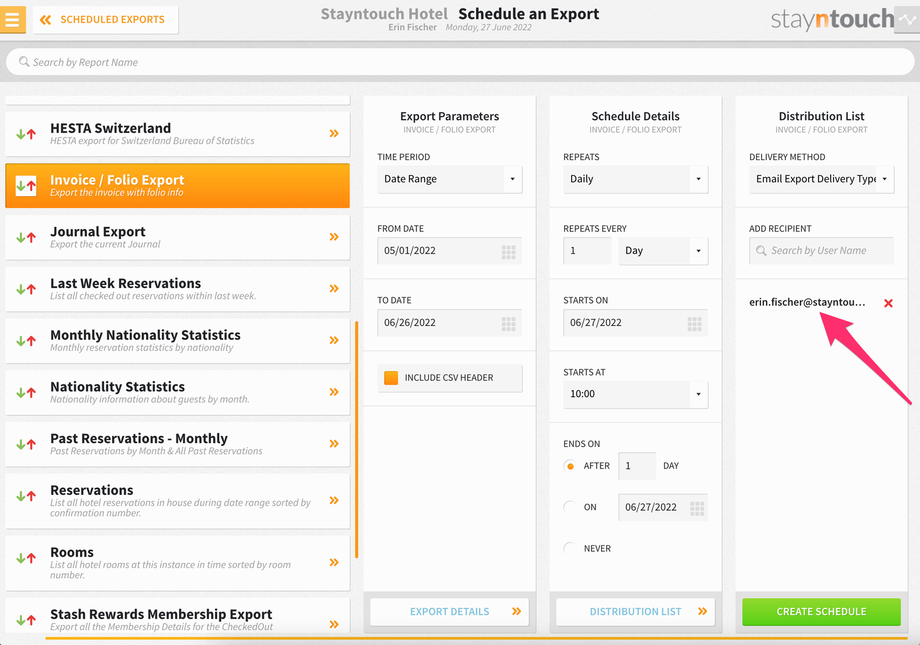
Task: Select Past Reservations - Monthly report
Action: pyautogui.click(x=177, y=444)
